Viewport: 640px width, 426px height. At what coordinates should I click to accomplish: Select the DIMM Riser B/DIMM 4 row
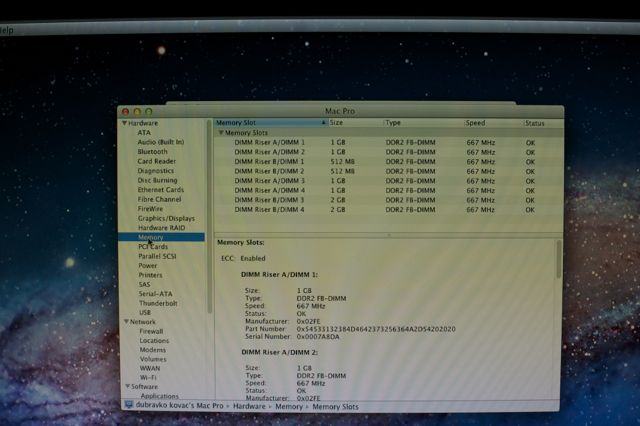(389, 210)
